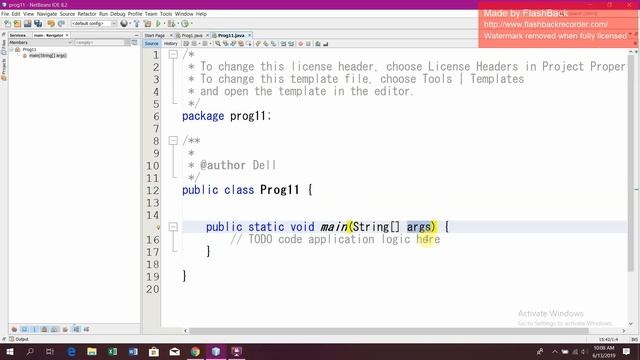Click the first Navigator filter button, Show Inherited Members

tap(14, 329)
